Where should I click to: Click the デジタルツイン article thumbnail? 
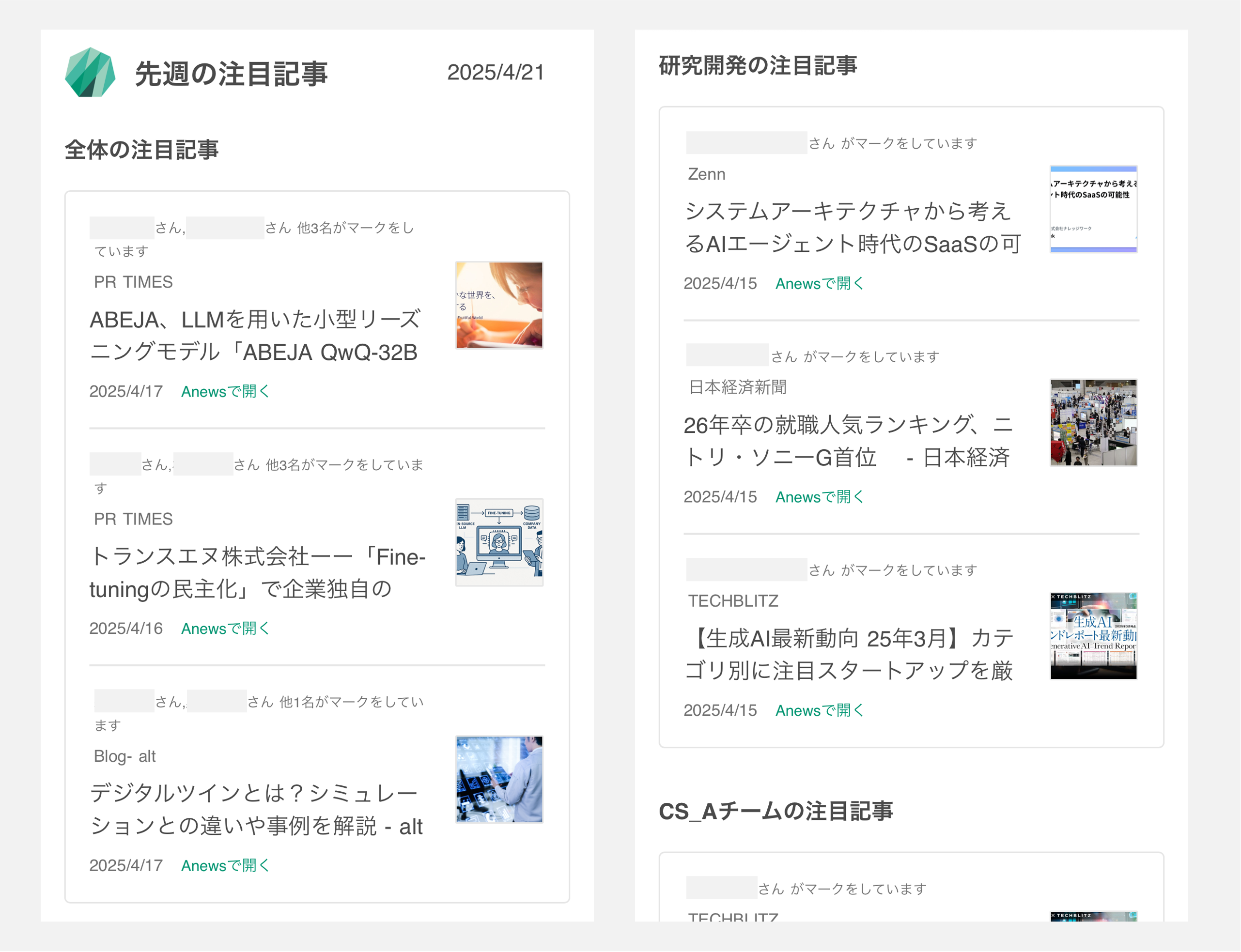click(x=499, y=780)
